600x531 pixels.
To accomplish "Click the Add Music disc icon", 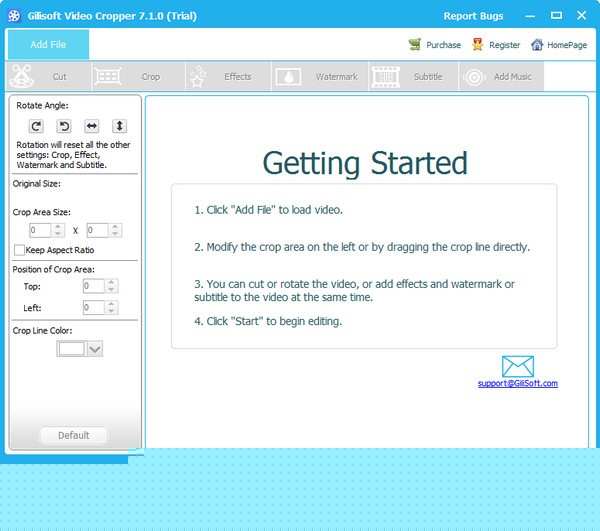I will click(474, 77).
